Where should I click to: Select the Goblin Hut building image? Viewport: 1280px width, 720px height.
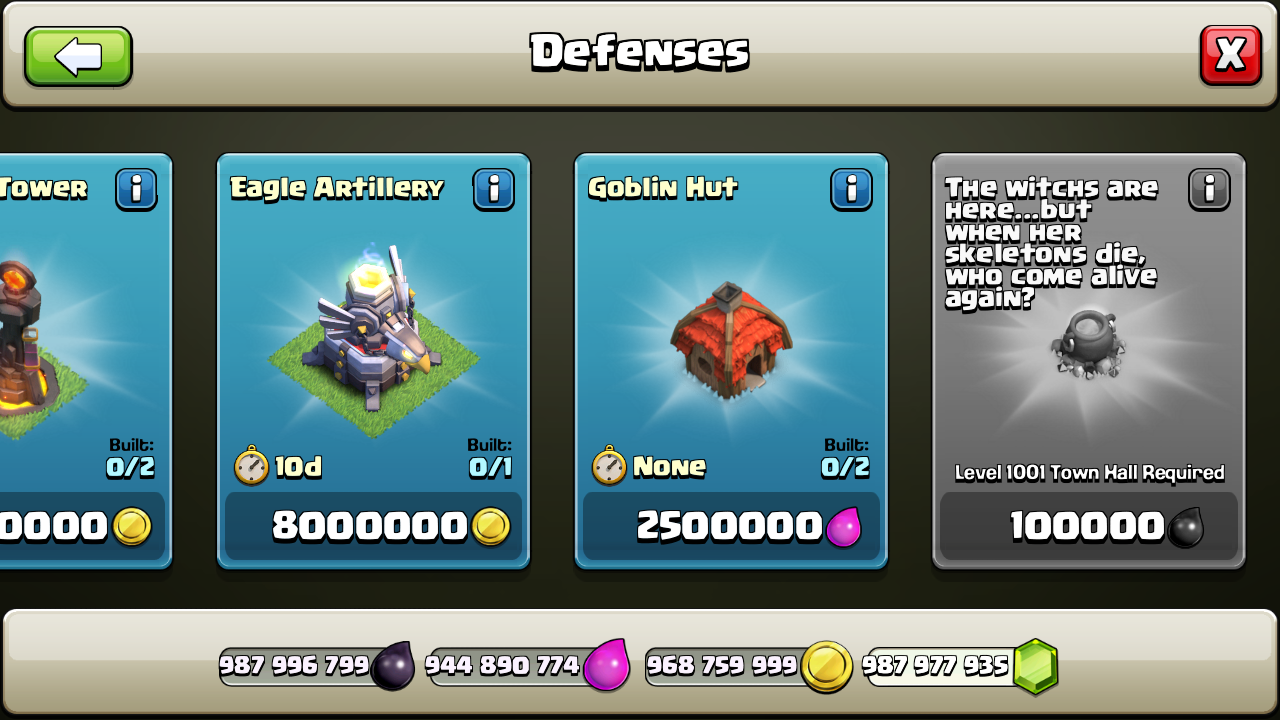729,340
